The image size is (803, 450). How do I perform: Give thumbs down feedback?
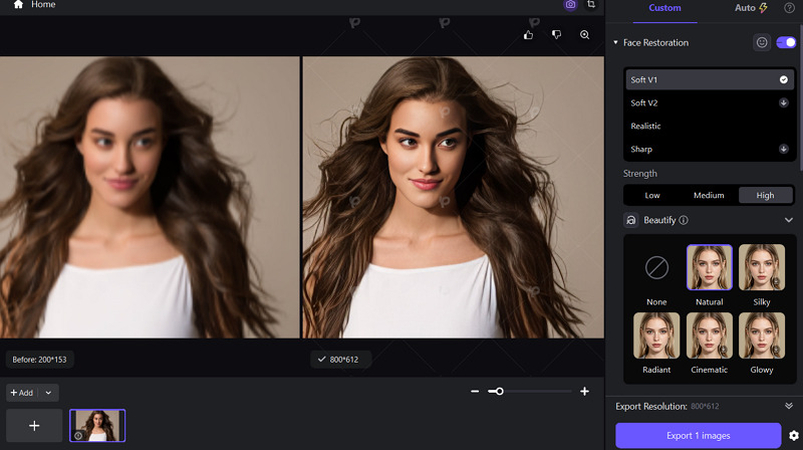(556, 35)
